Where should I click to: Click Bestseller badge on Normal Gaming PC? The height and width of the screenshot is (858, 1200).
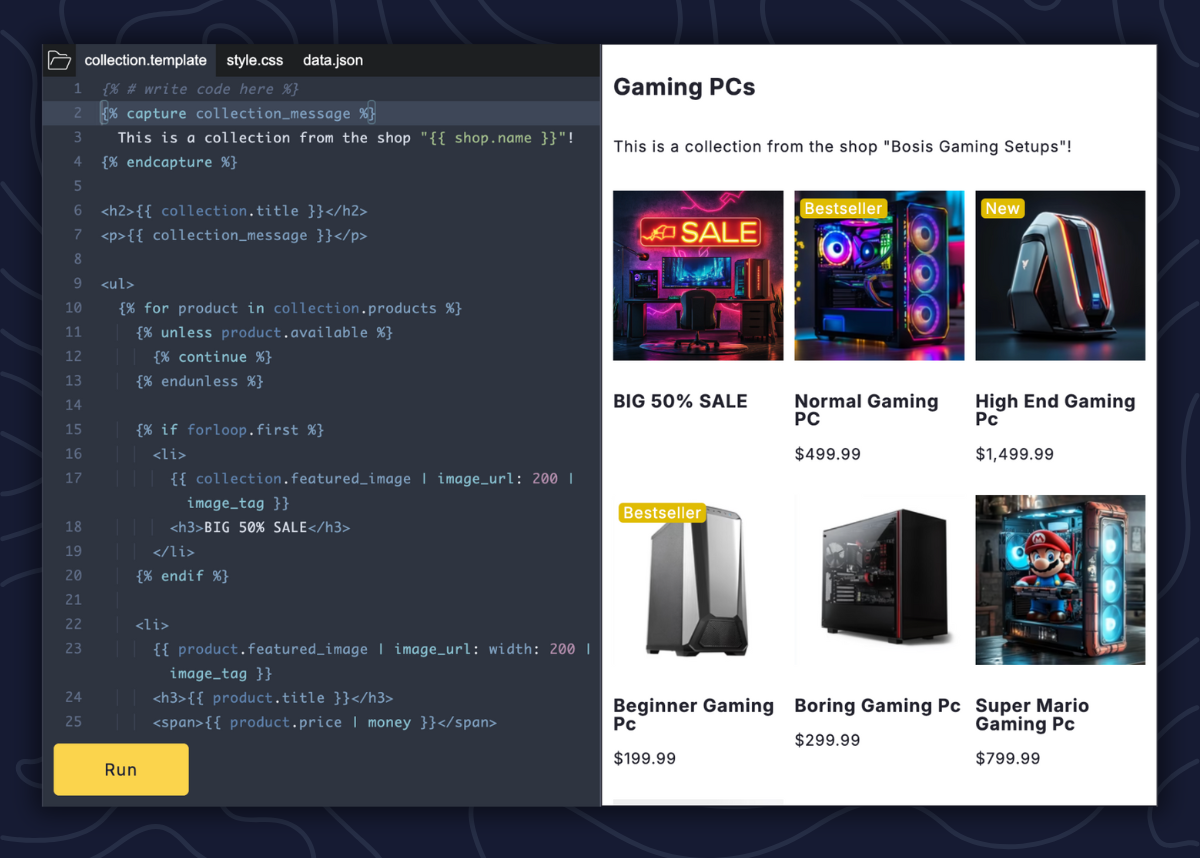843,208
